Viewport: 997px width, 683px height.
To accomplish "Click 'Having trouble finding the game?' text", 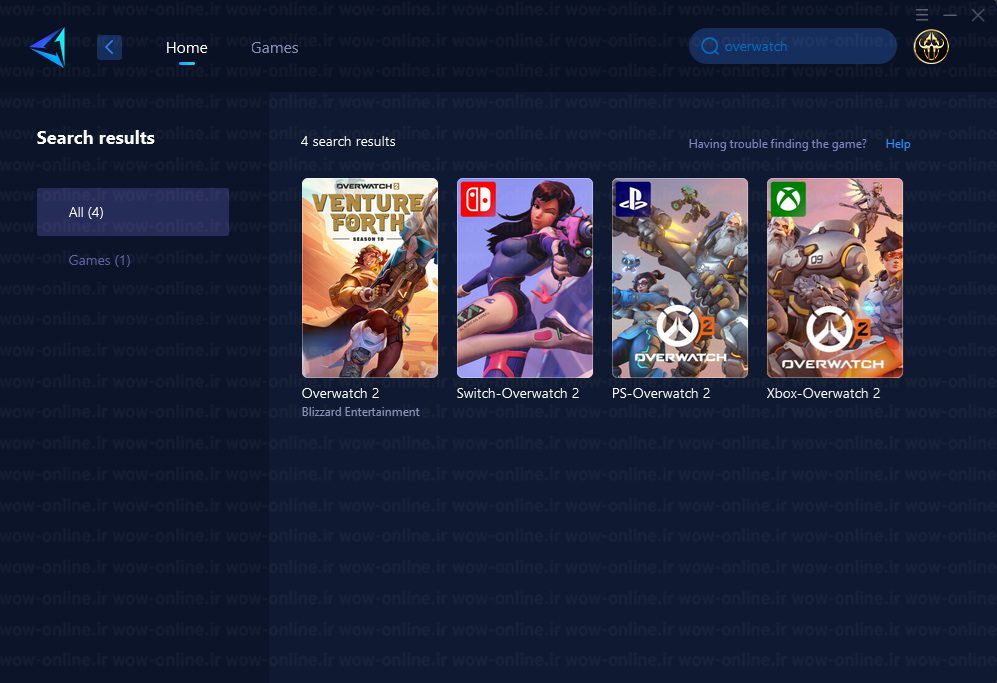I will tap(778, 144).
